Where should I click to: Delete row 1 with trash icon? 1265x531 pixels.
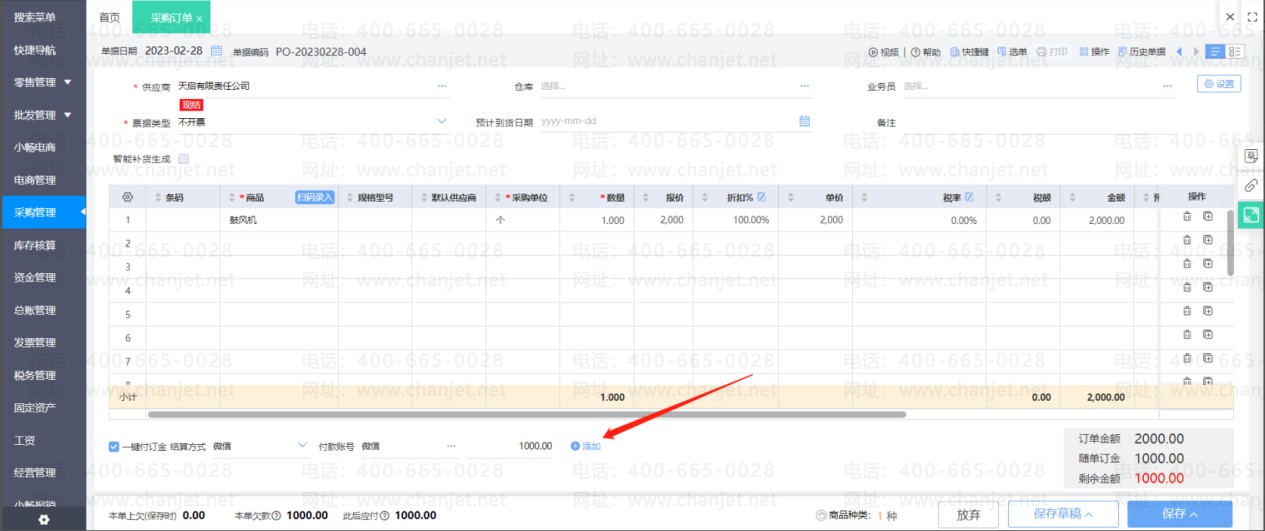click(x=1187, y=216)
